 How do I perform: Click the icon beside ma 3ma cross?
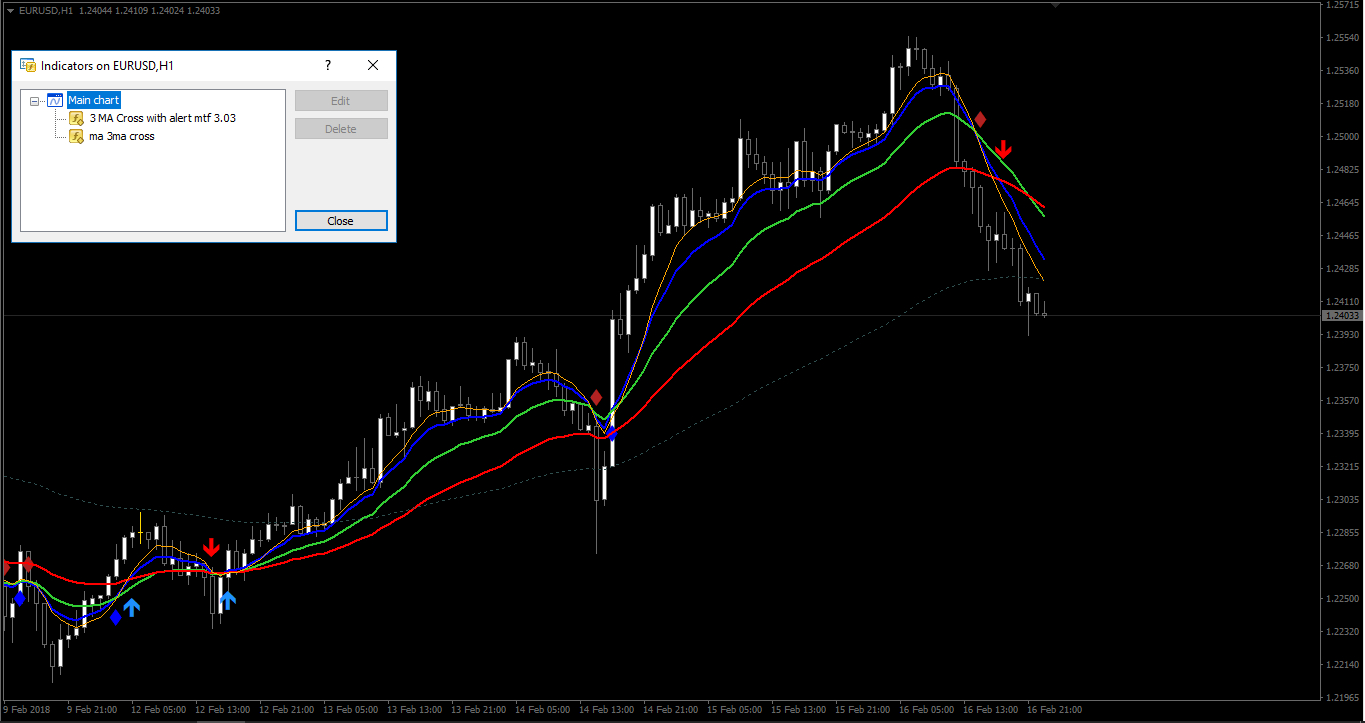(77, 136)
